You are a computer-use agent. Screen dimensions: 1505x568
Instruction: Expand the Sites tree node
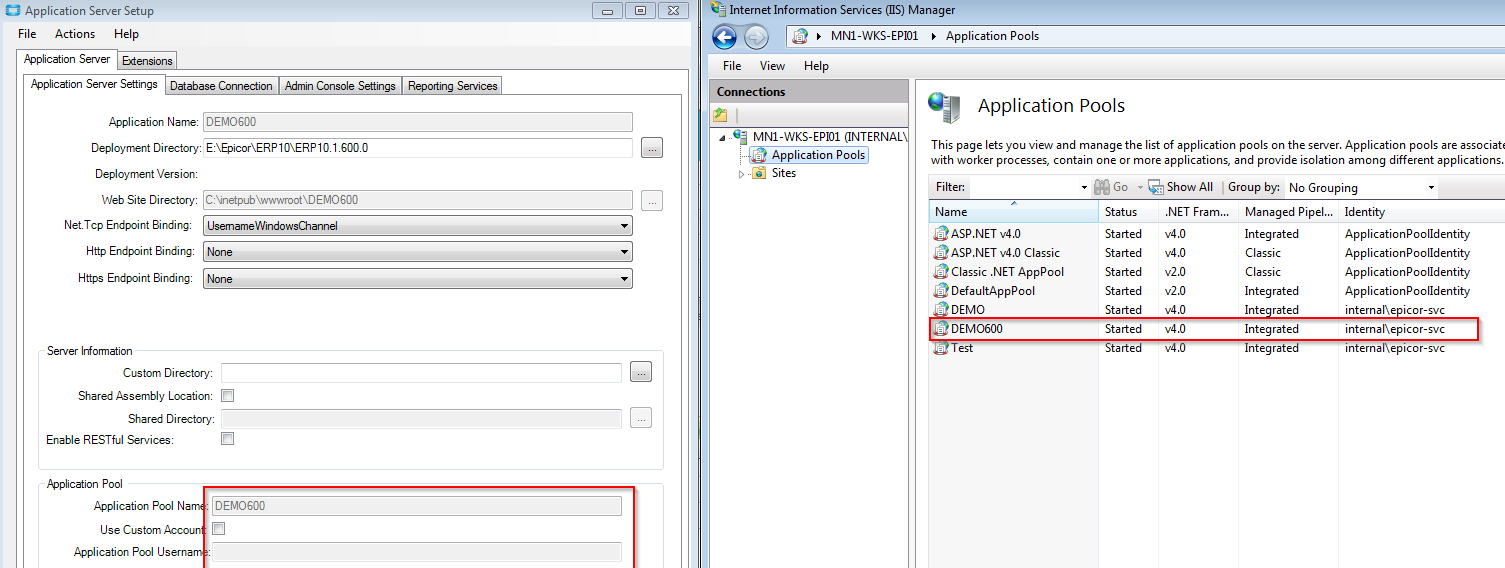pyautogui.click(x=741, y=174)
